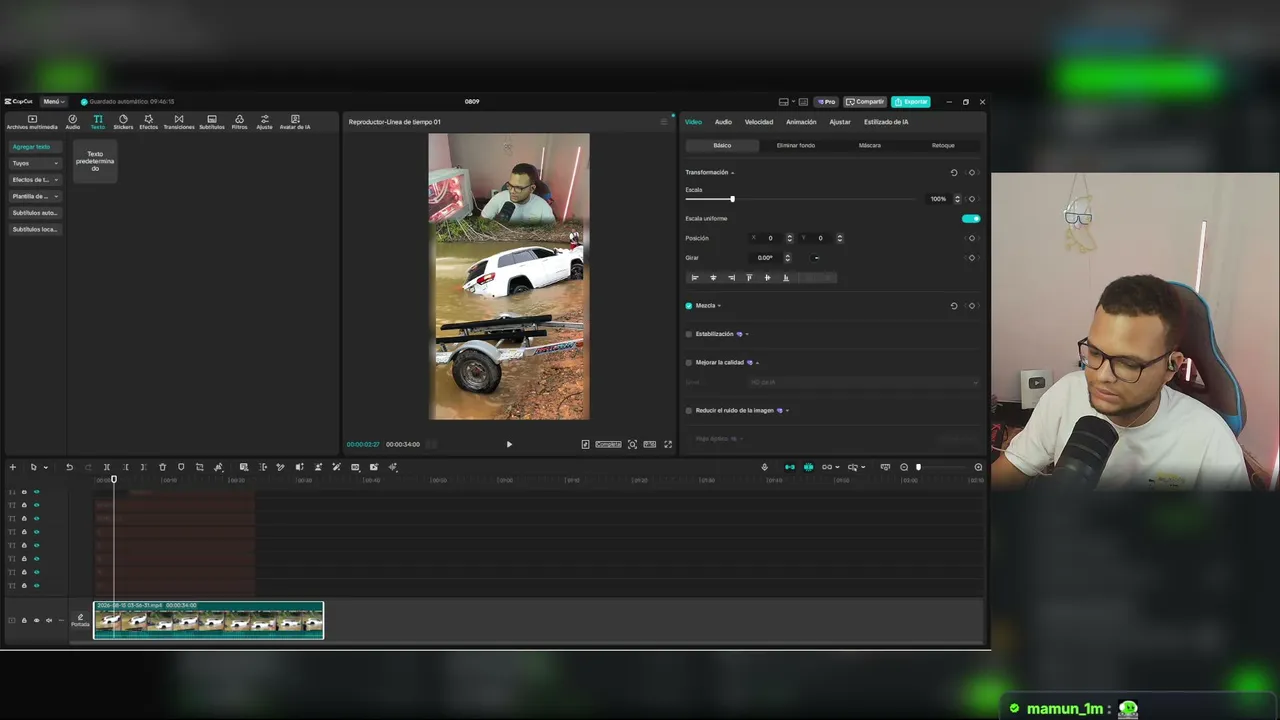Toggle Escala uniforme switch
1280x720 pixels.
pyautogui.click(x=970, y=218)
